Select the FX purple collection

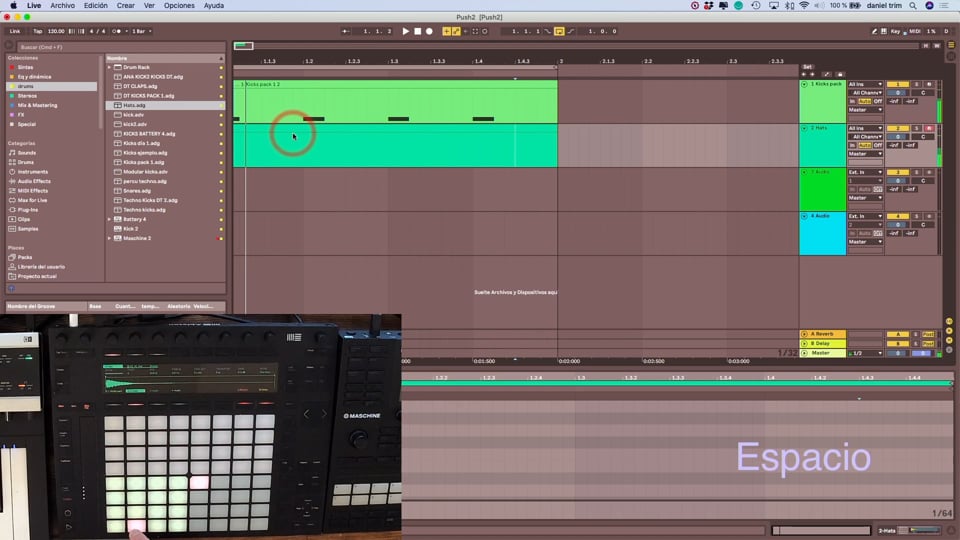[21, 115]
